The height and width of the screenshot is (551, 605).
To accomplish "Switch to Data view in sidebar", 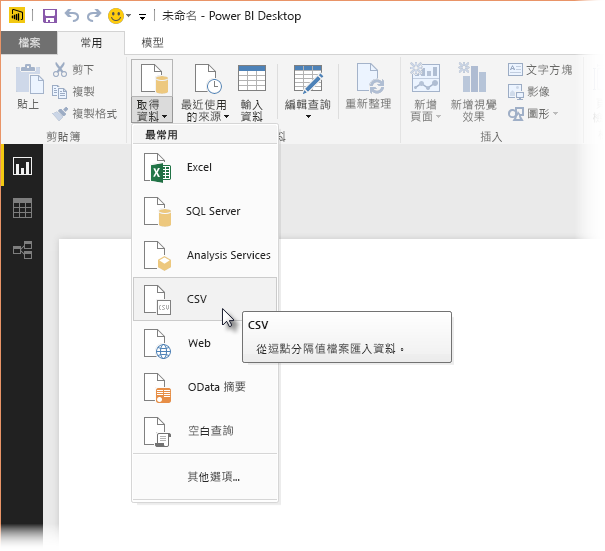I will [x=22, y=208].
